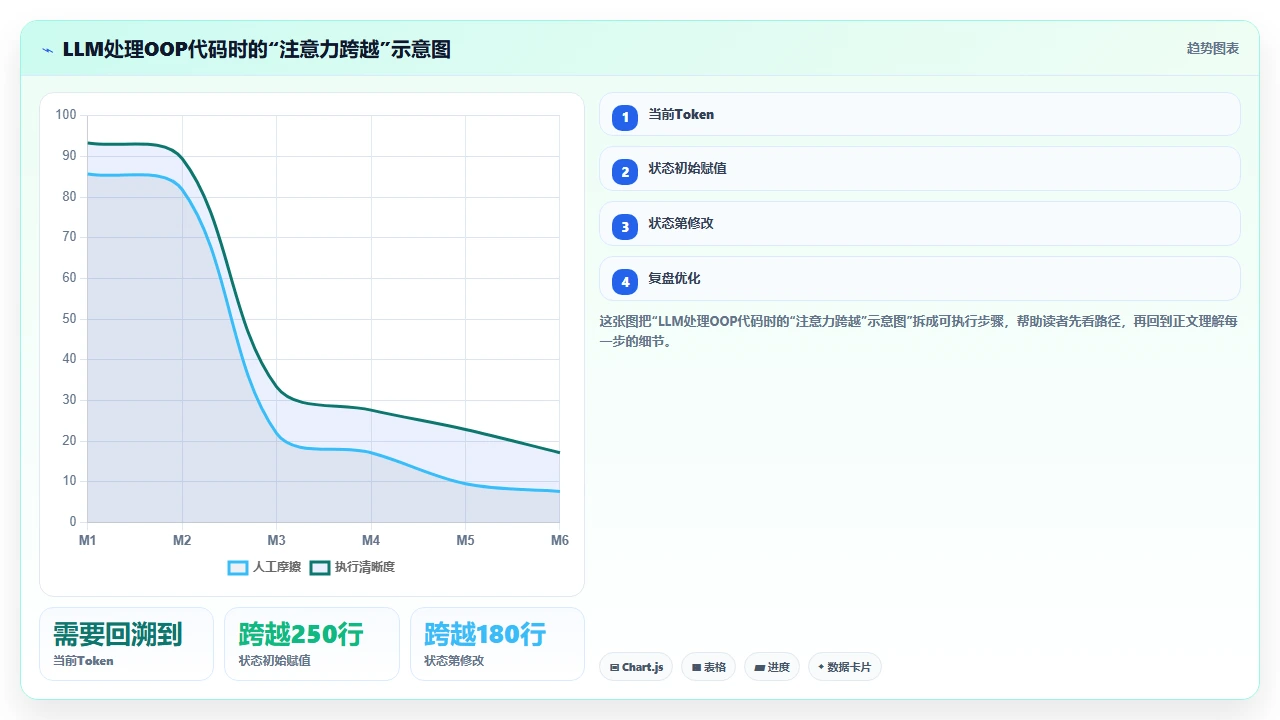Click the lightning icon beside the title
This screenshot has width=1280, height=720.
click(48, 49)
